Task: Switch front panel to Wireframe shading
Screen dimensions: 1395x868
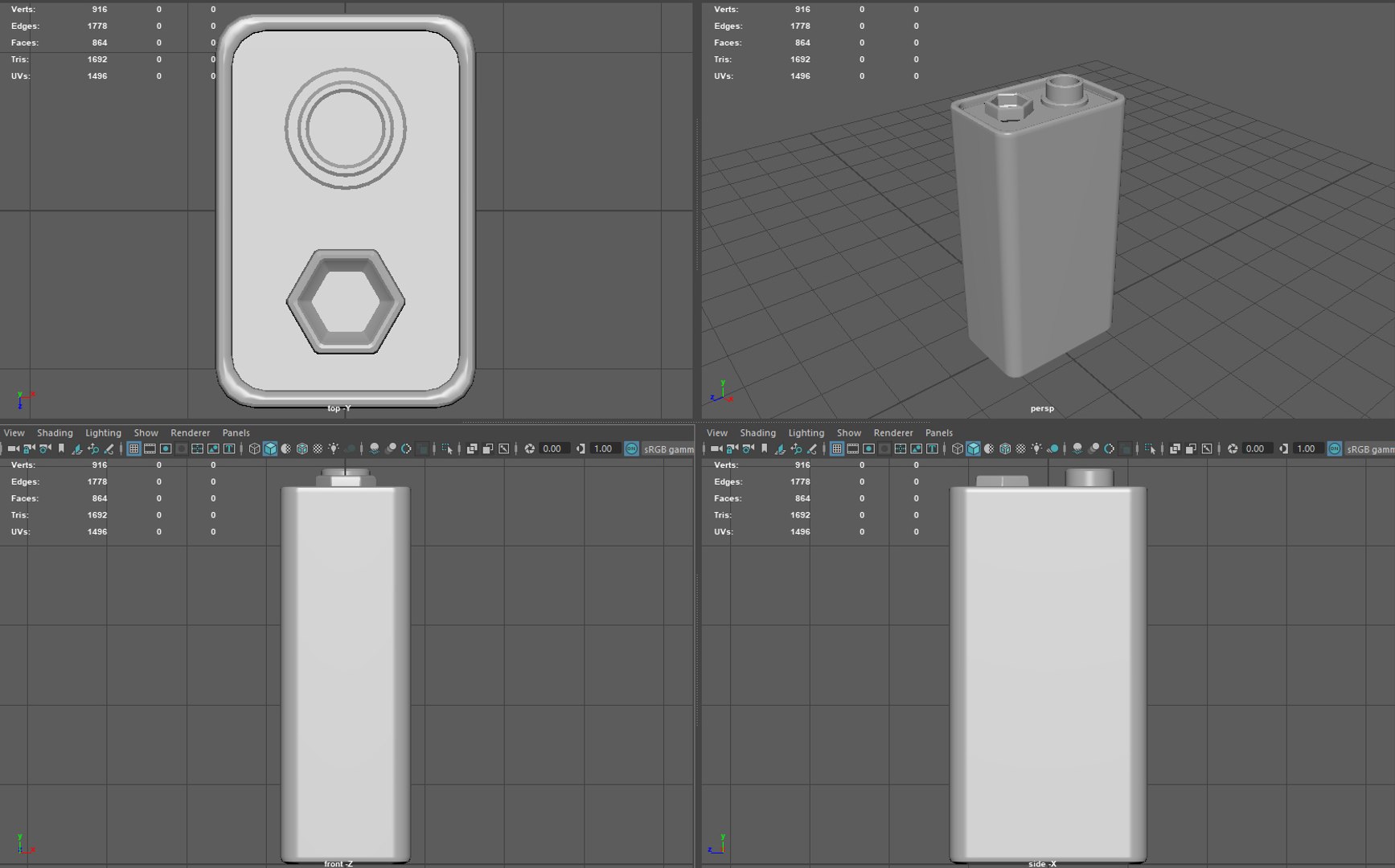Action: pyautogui.click(x=254, y=448)
